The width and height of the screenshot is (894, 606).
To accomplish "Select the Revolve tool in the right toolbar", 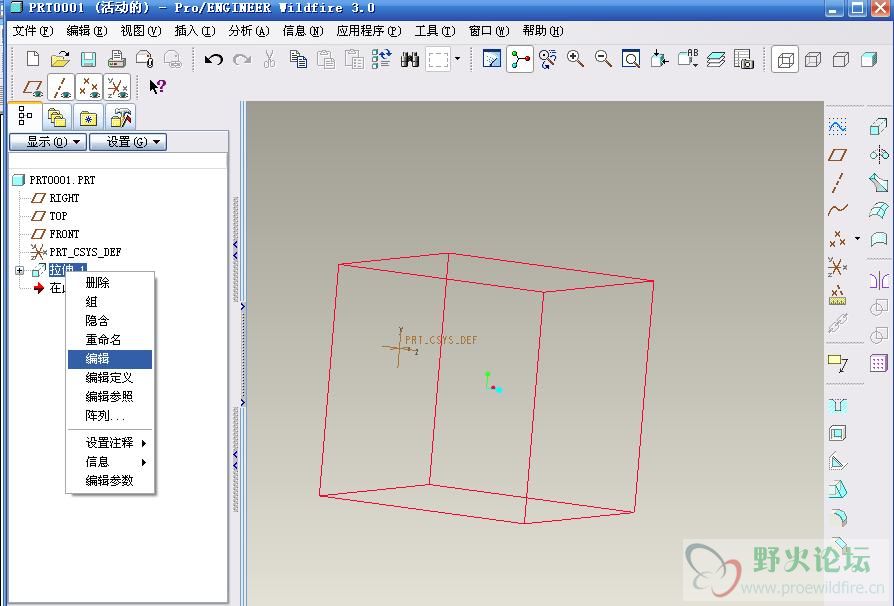I will click(x=879, y=154).
